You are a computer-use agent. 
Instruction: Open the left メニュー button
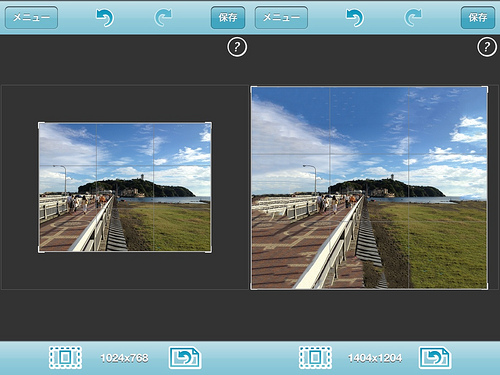31,17
